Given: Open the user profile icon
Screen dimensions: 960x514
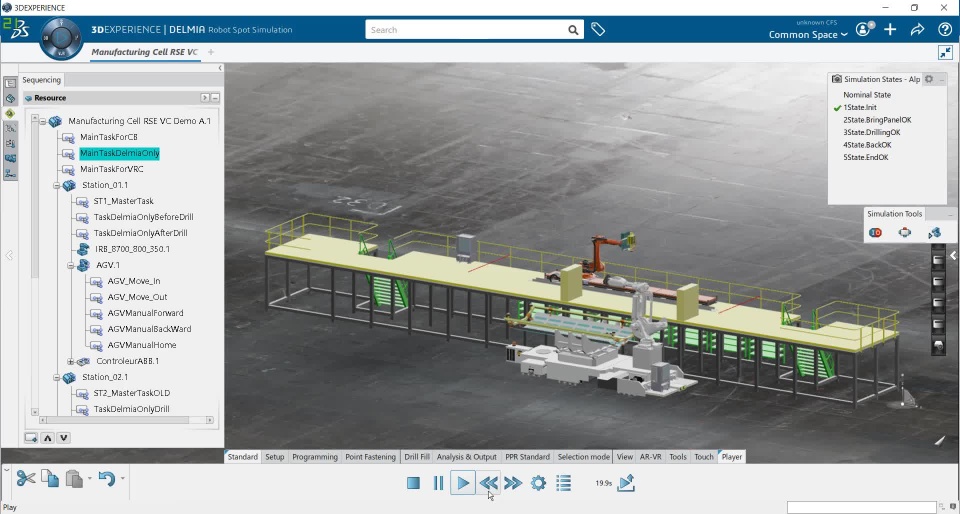Looking at the screenshot, I should coord(863,29).
